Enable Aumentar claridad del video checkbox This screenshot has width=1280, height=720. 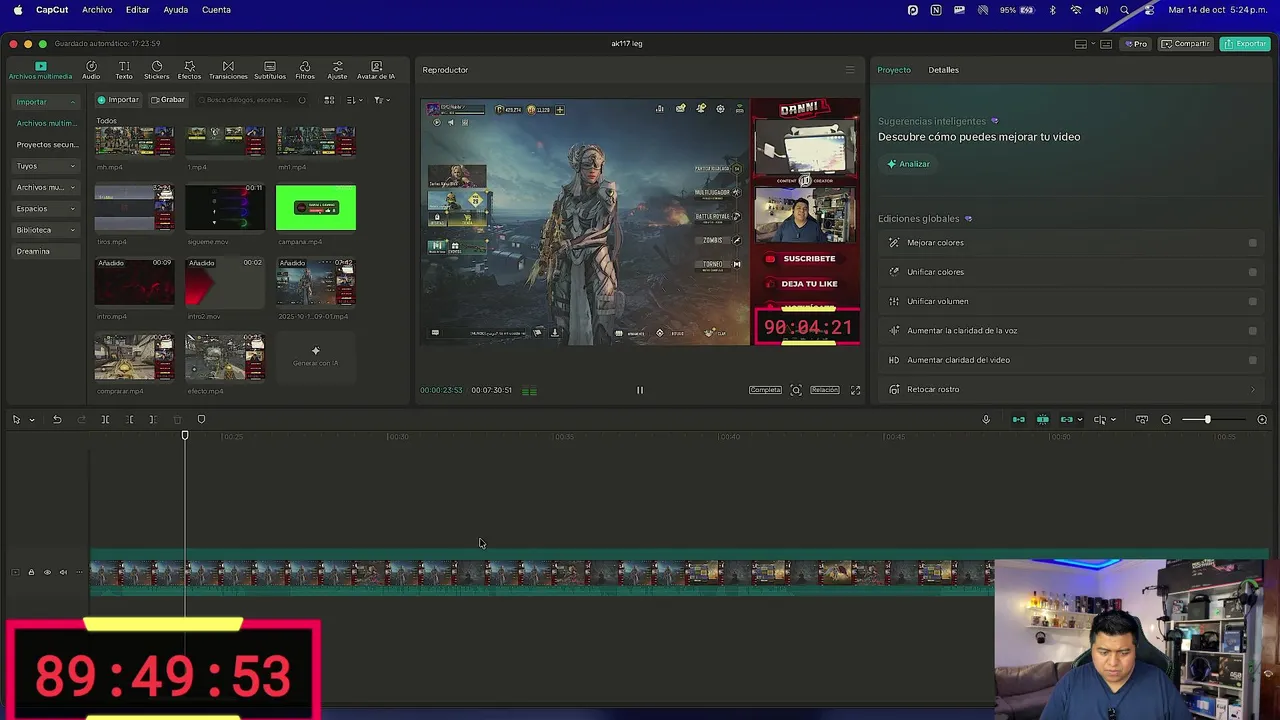click(x=1252, y=360)
